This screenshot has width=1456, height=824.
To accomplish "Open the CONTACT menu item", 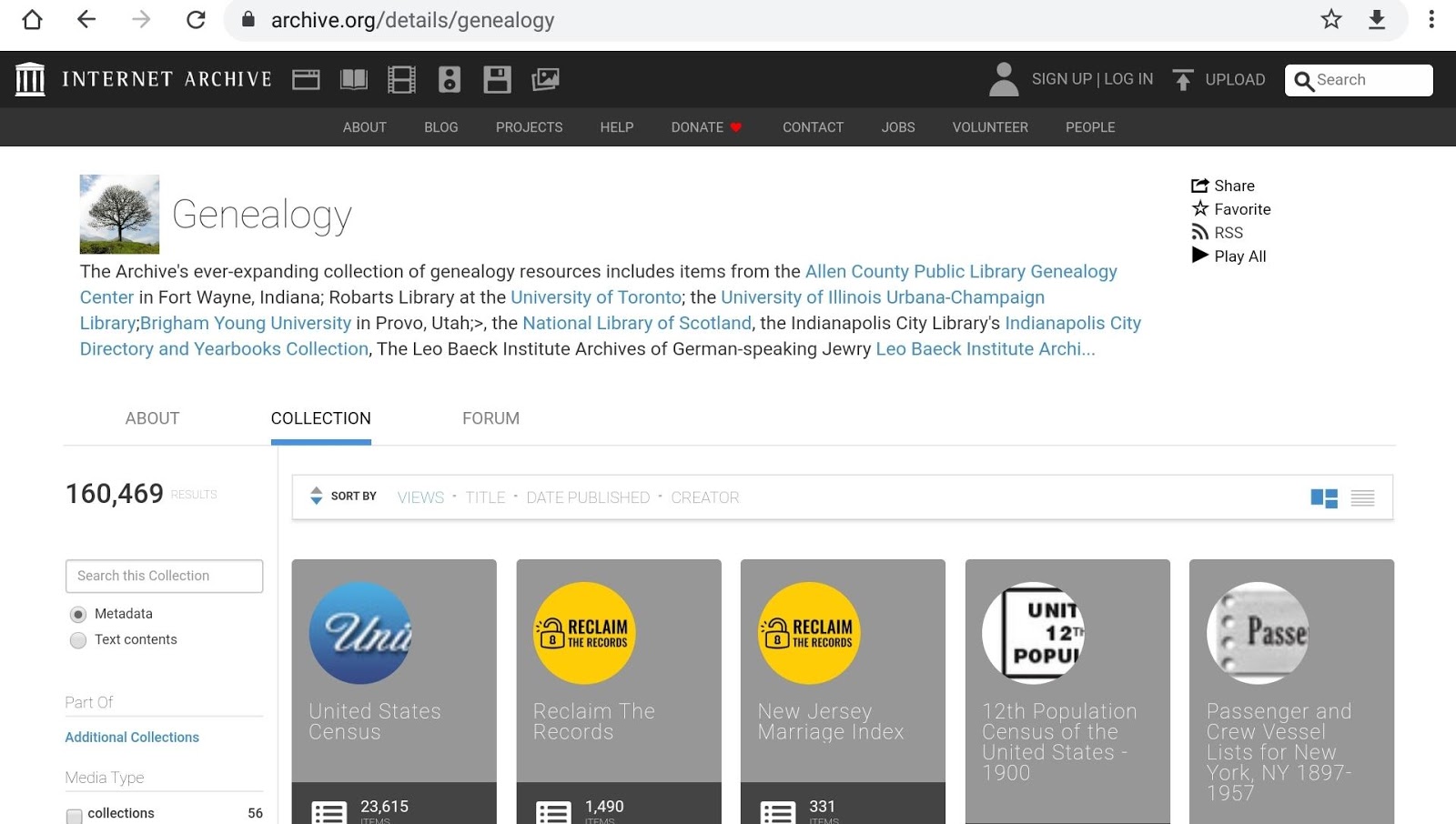I will tap(814, 127).
